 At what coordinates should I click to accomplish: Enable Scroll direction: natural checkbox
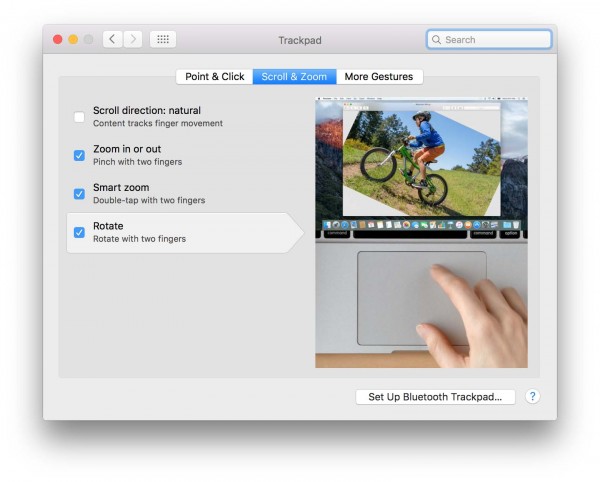tap(79, 117)
